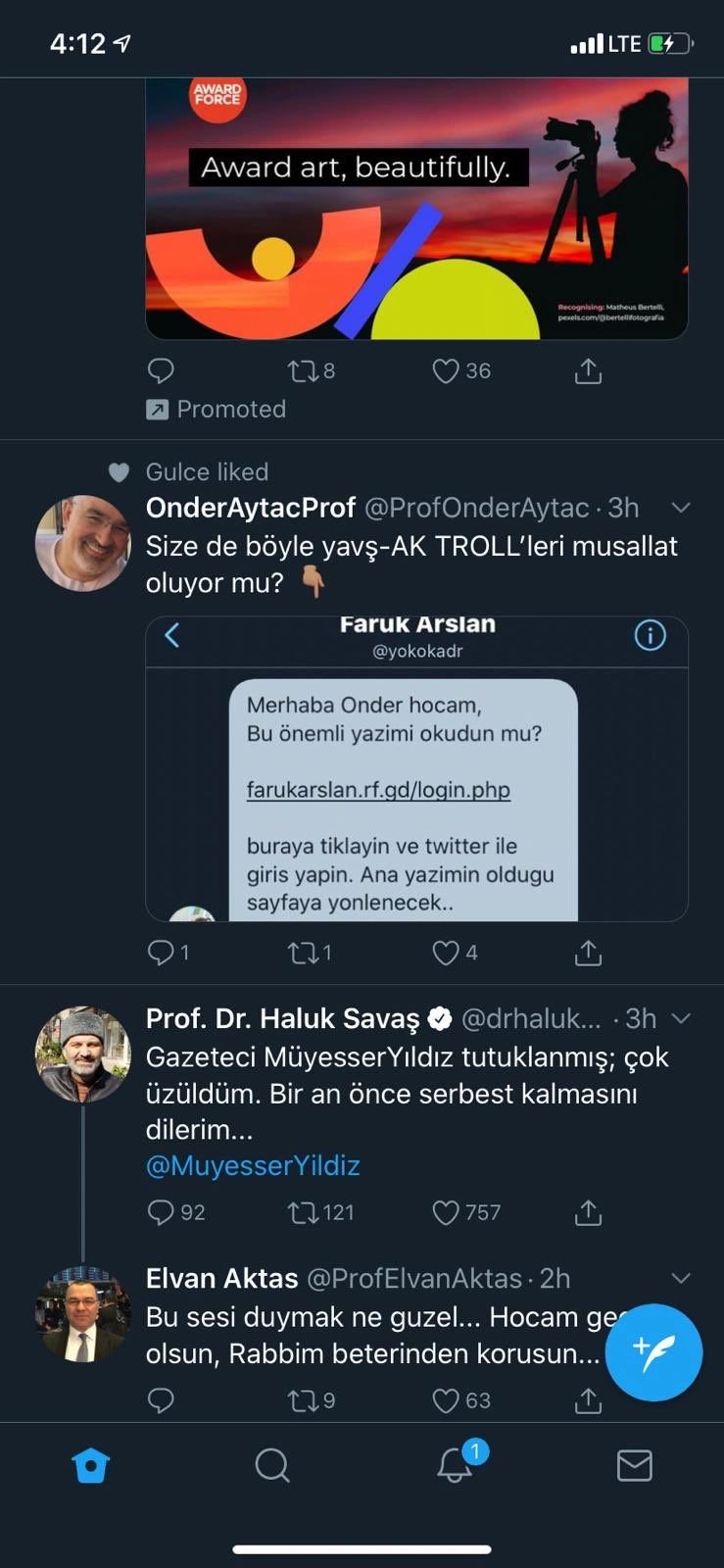The width and height of the screenshot is (724, 1568).
Task: Retweet the Haluk Savaş tweet
Action: (x=303, y=1213)
